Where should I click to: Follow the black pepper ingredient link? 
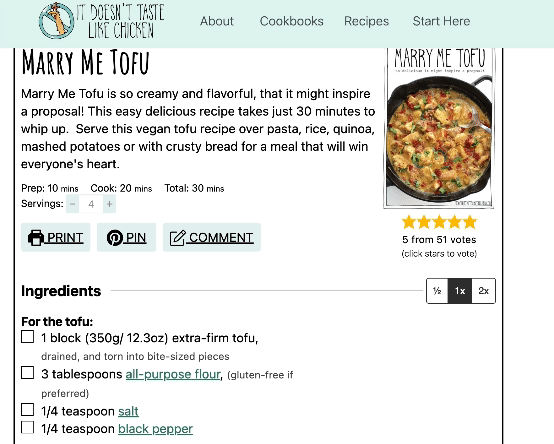coord(155,429)
